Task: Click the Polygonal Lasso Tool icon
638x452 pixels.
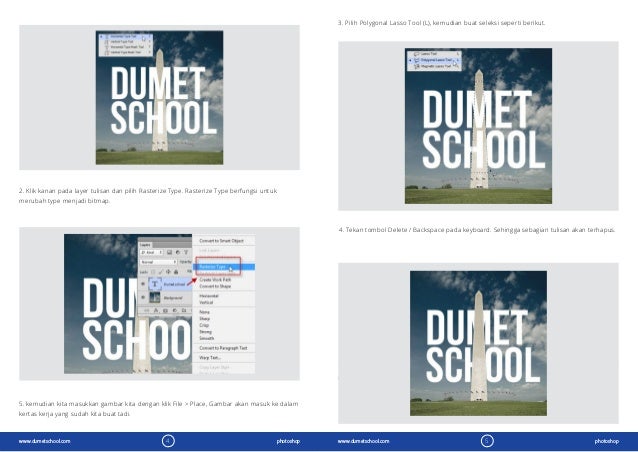Action: pyautogui.click(x=417, y=60)
